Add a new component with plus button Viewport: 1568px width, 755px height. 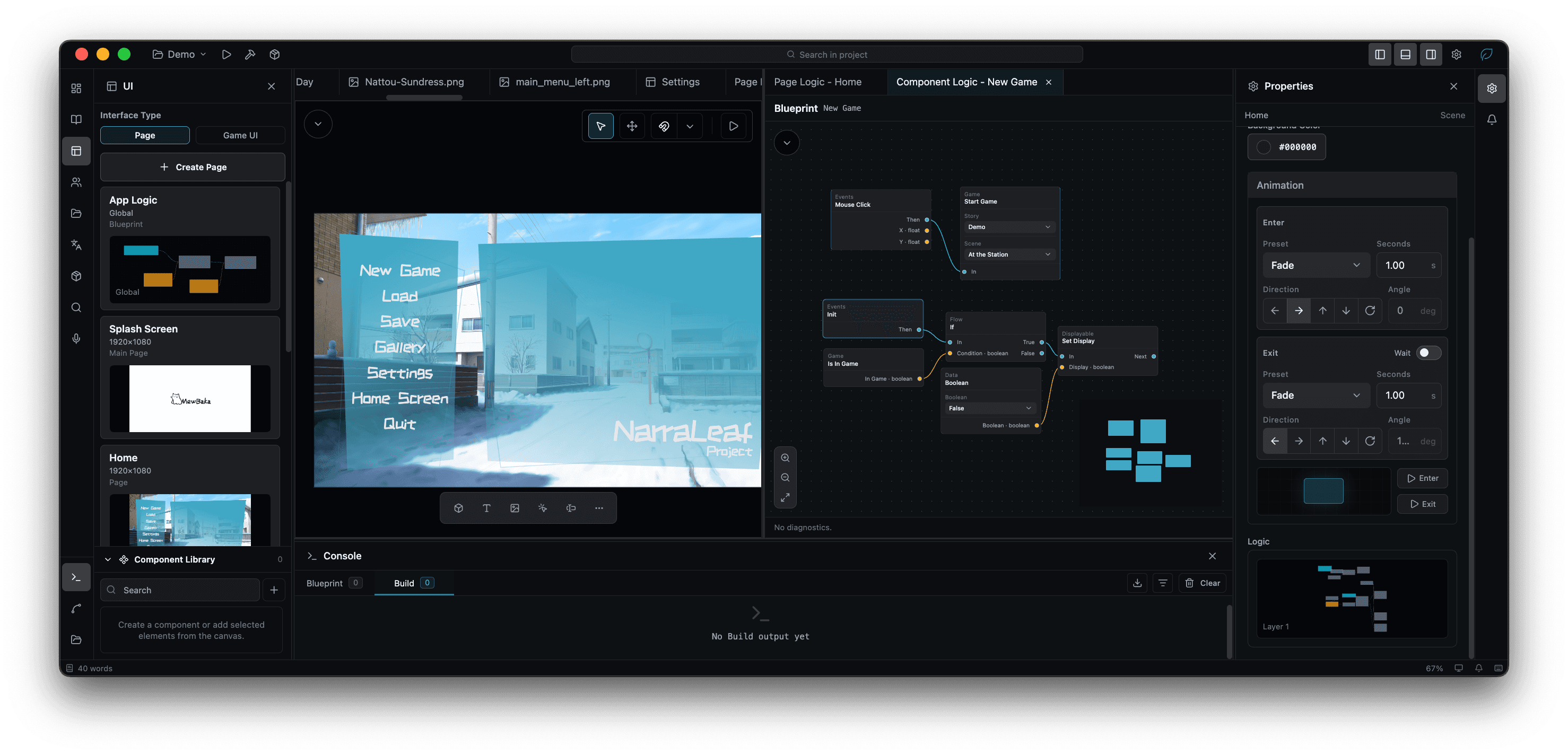pyautogui.click(x=274, y=590)
